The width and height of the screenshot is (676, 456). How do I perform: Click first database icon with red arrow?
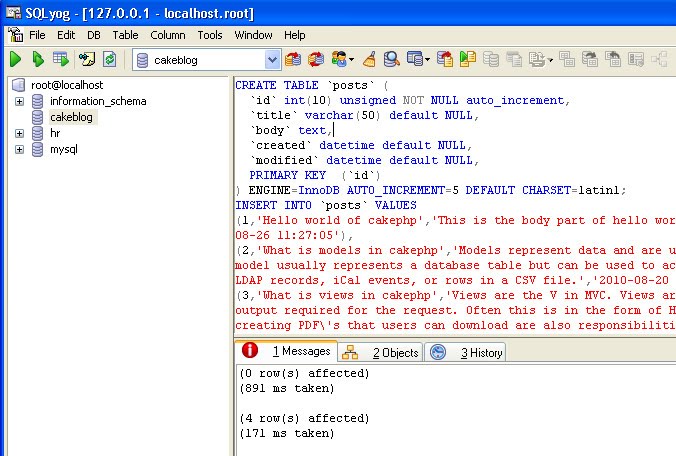tap(293, 59)
